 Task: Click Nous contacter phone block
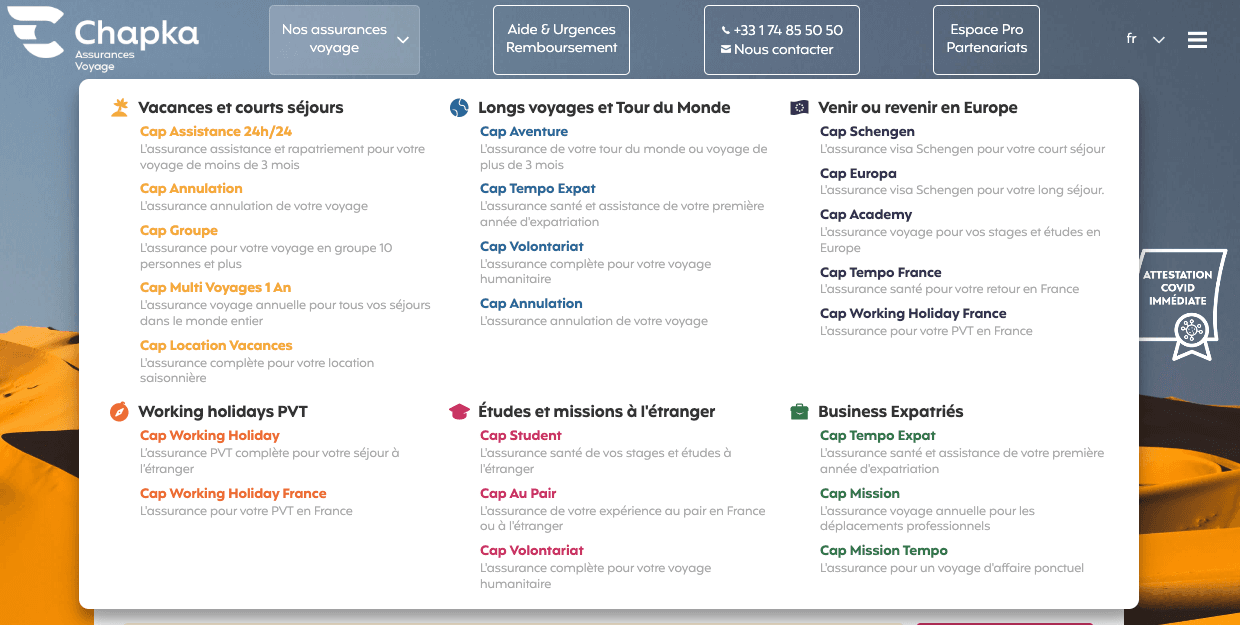pos(781,39)
